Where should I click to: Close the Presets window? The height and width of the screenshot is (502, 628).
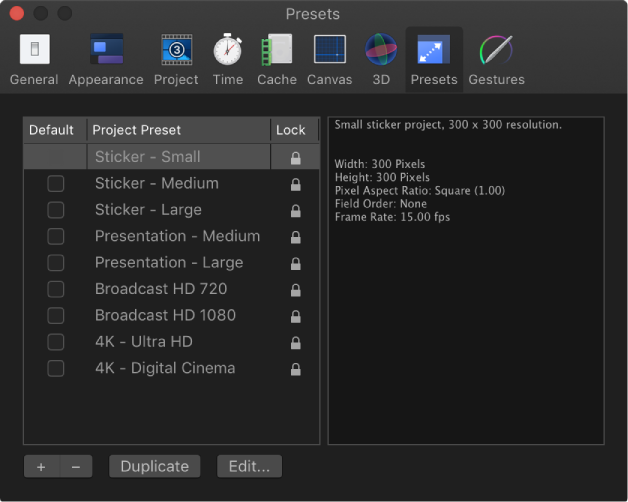(x=17, y=13)
